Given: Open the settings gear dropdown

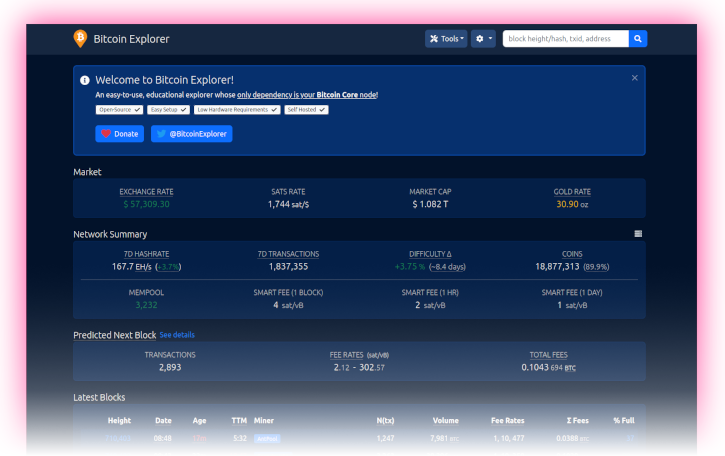Looking at the screenshot, I should click(484, 39).
